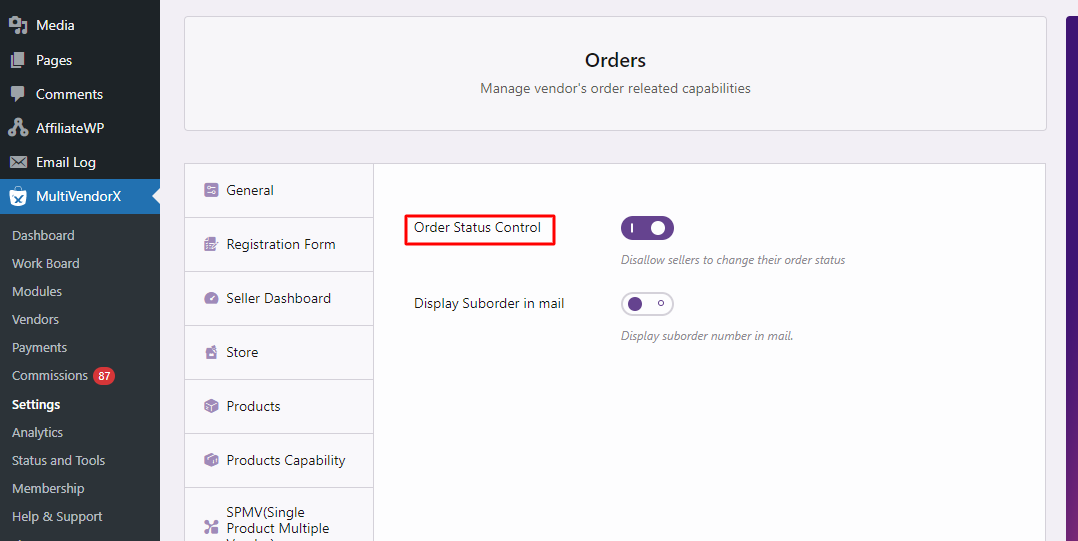
Task: Click the Store tab icon
Action: point(211,352)
